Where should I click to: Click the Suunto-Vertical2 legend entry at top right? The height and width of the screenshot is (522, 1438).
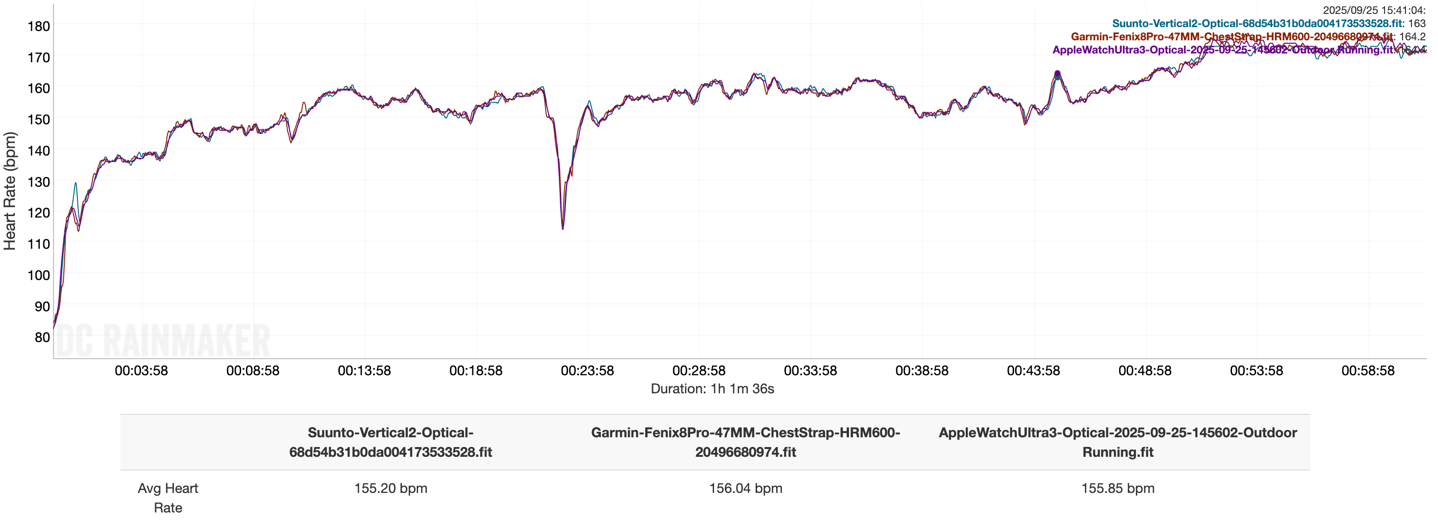tap(1258, 23)
